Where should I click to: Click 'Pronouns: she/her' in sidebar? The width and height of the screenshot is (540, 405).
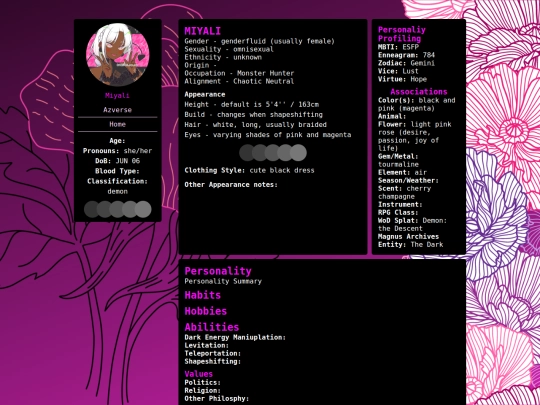(117, 151)
